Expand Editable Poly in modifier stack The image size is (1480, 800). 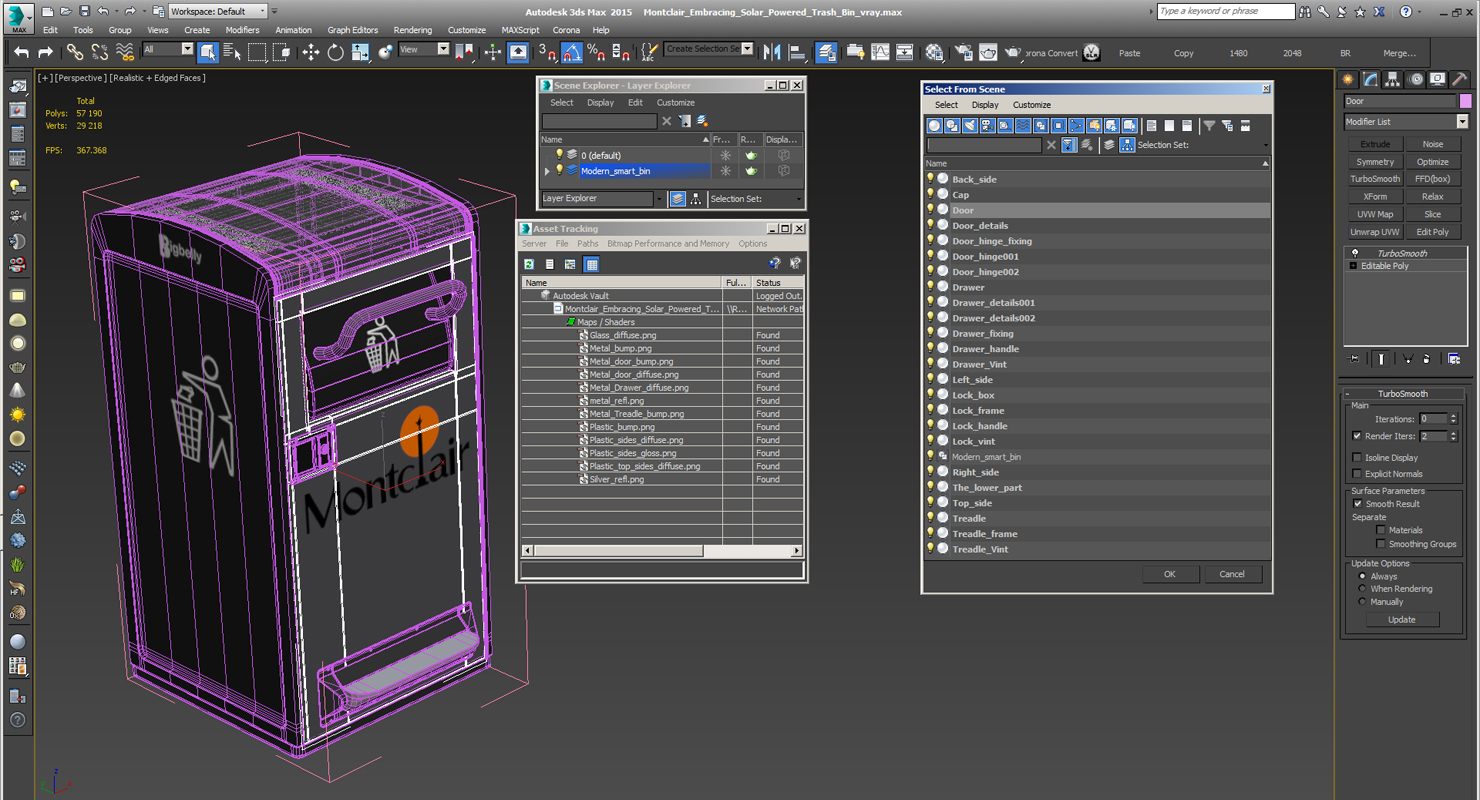(1353, 266)
